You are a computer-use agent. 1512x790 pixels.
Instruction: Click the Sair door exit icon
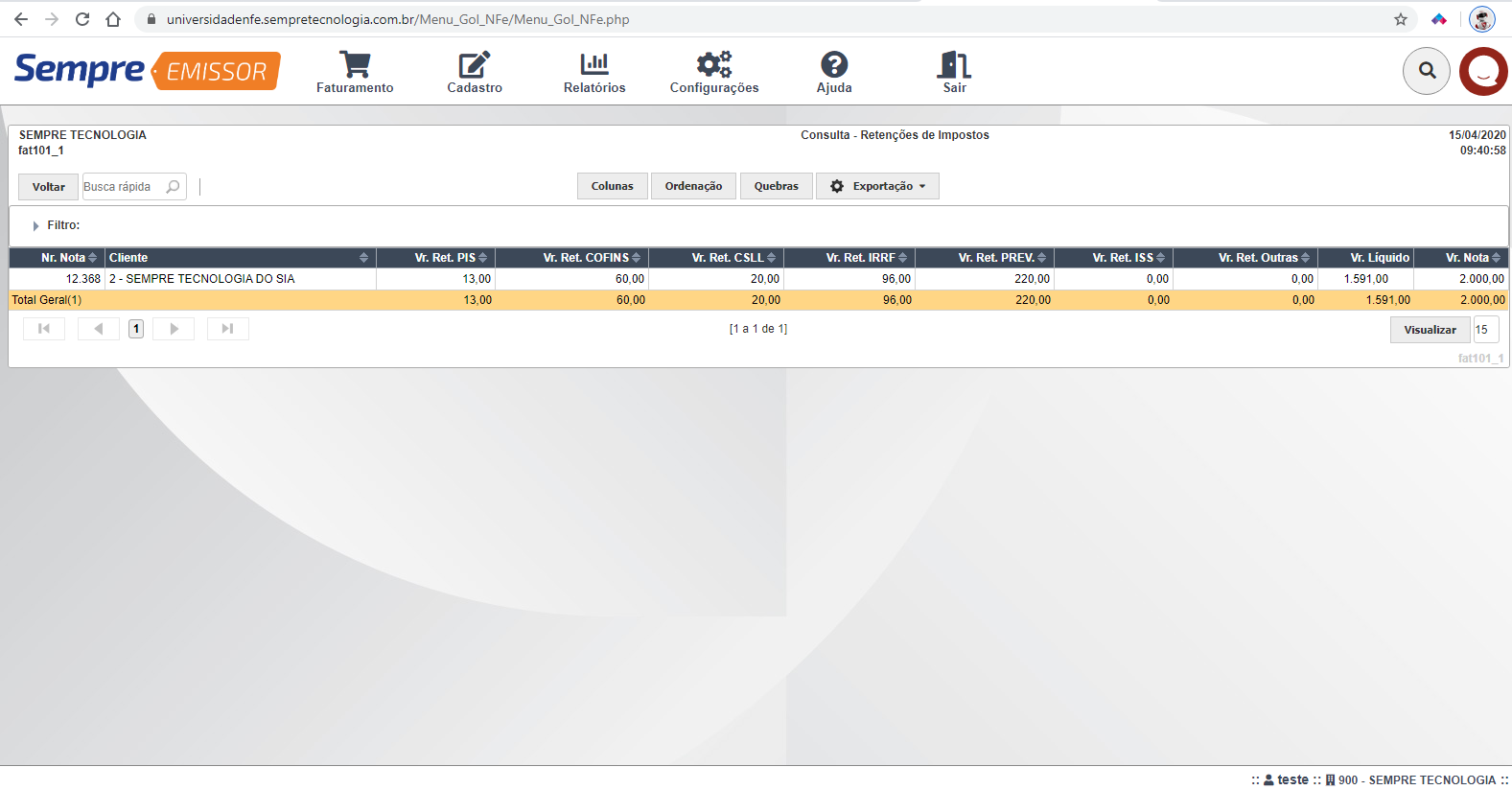[954, 72]
